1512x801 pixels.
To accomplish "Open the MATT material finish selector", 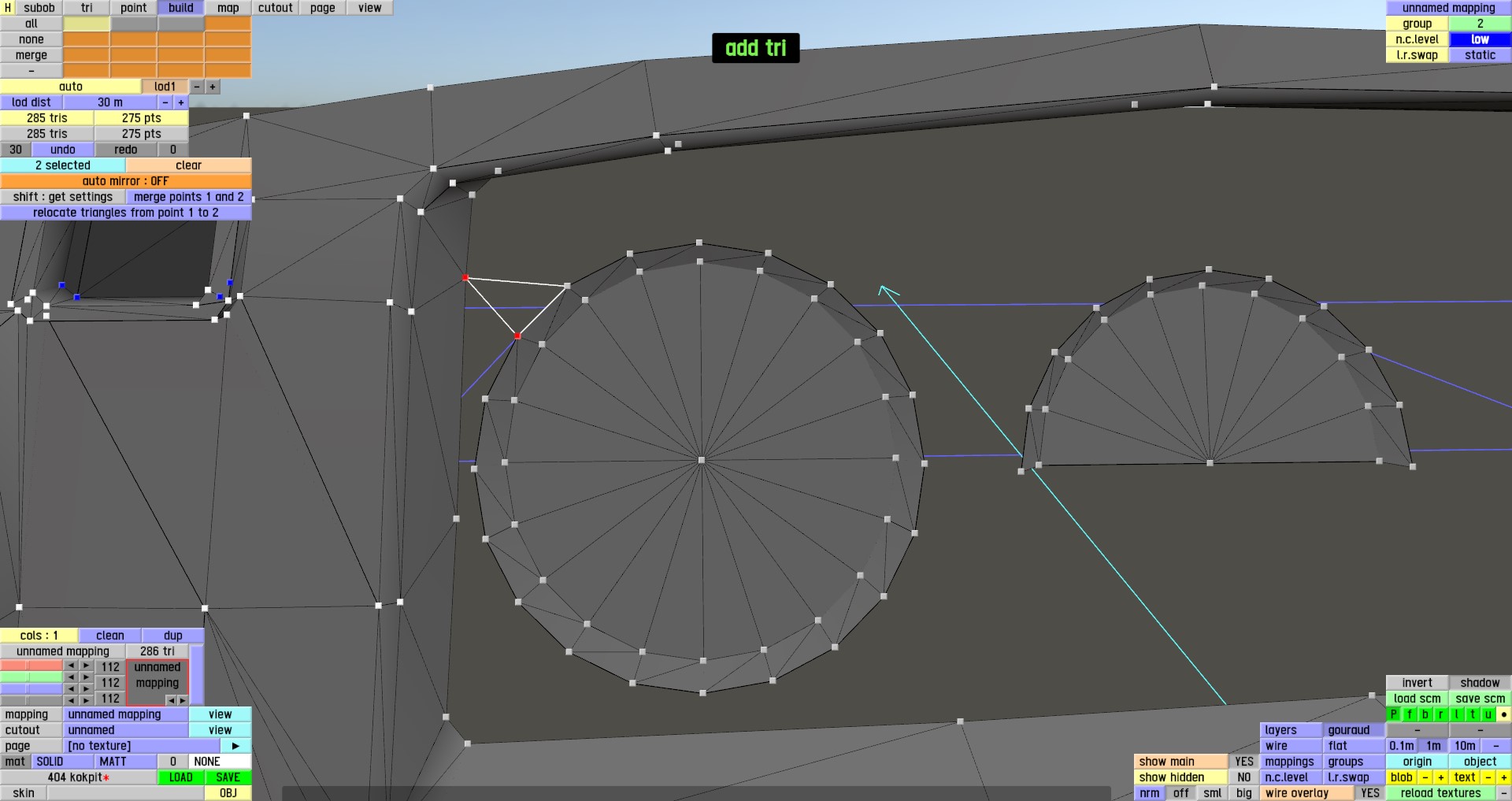I will click(x=126, y=762).
